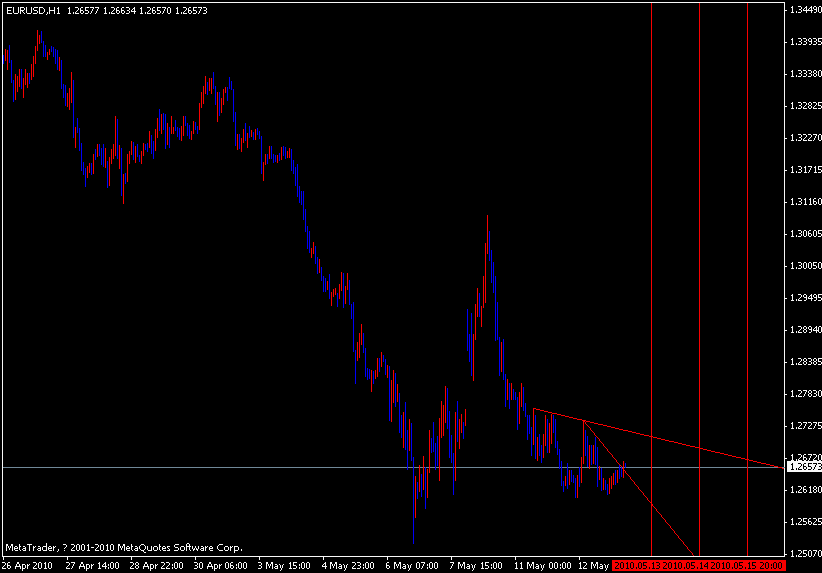This screenshot has height=573, width=822.
Task: Click price scale value 1.34490
Action: pos(805,9)
